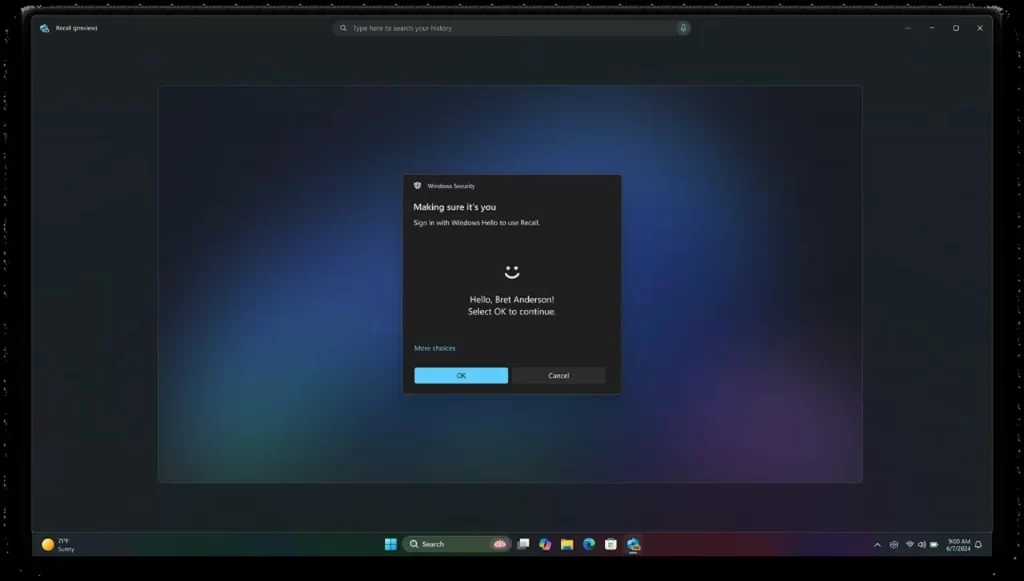This screenshot has width=1024, height=581.
Task: Expand the hidden system tray icons chevron
Action: (878, 545)
